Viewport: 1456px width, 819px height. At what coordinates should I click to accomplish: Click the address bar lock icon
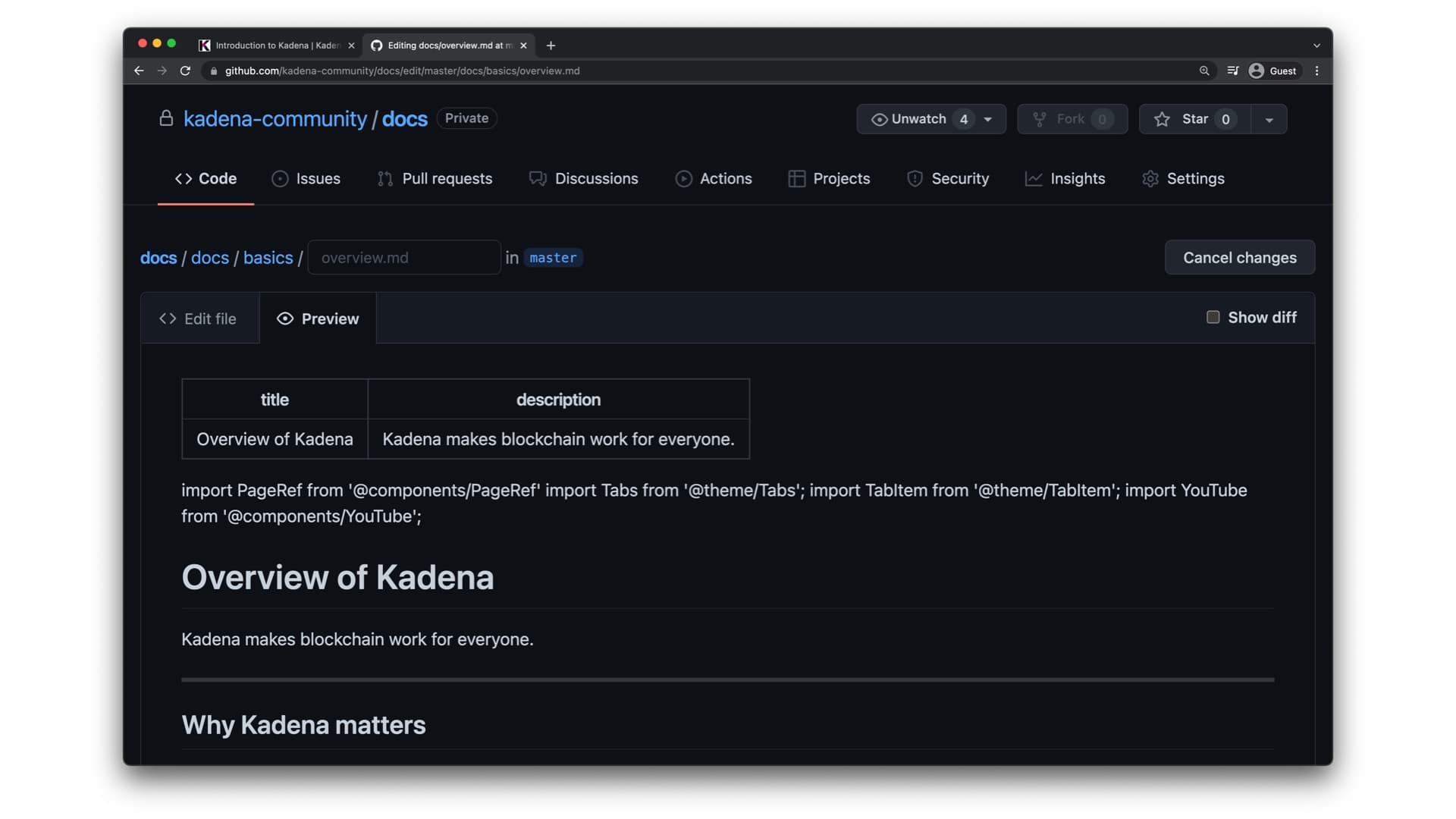pos(214,71)
